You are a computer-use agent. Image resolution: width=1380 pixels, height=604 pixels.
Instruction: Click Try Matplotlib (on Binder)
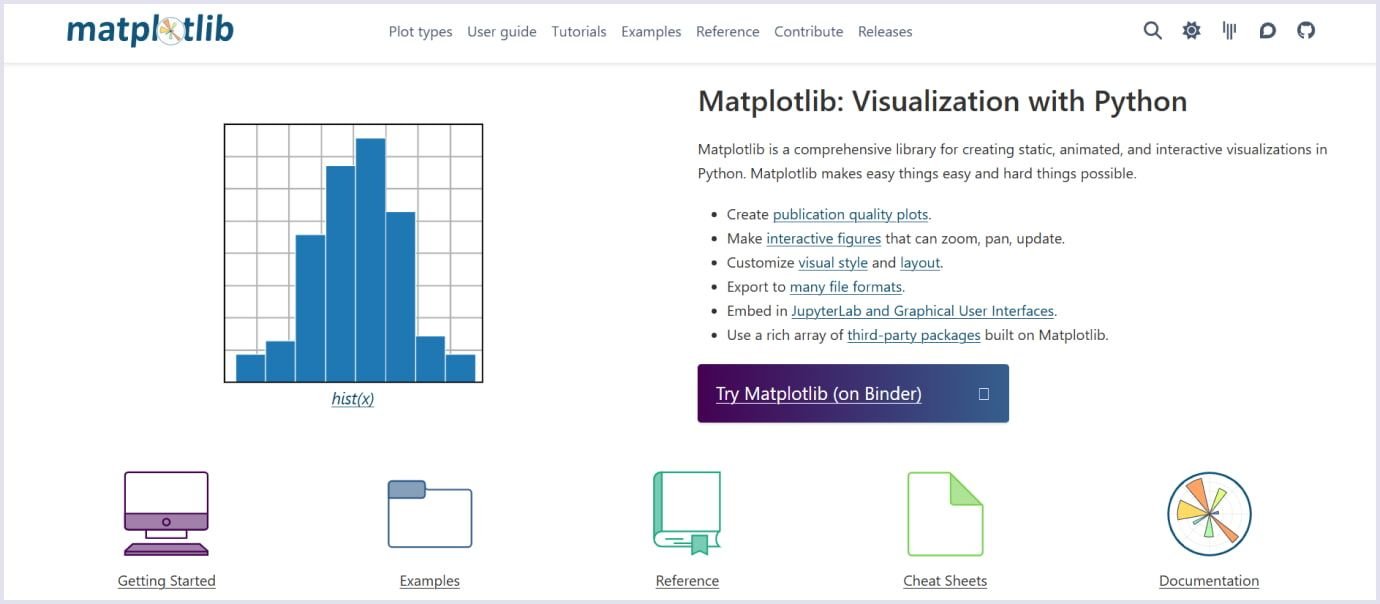[x=819, y=393]
